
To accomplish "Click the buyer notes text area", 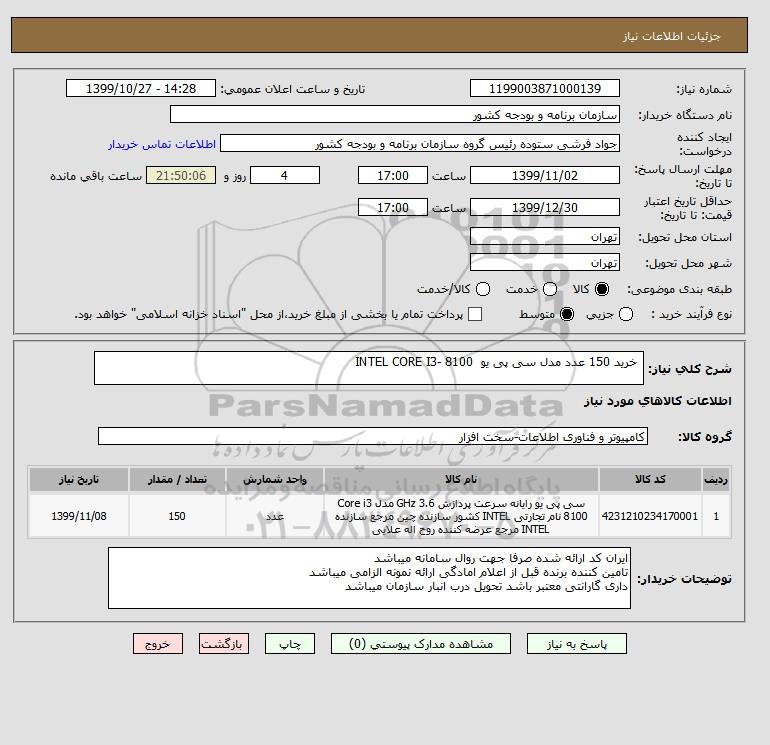I will click(x=369, y=578).
